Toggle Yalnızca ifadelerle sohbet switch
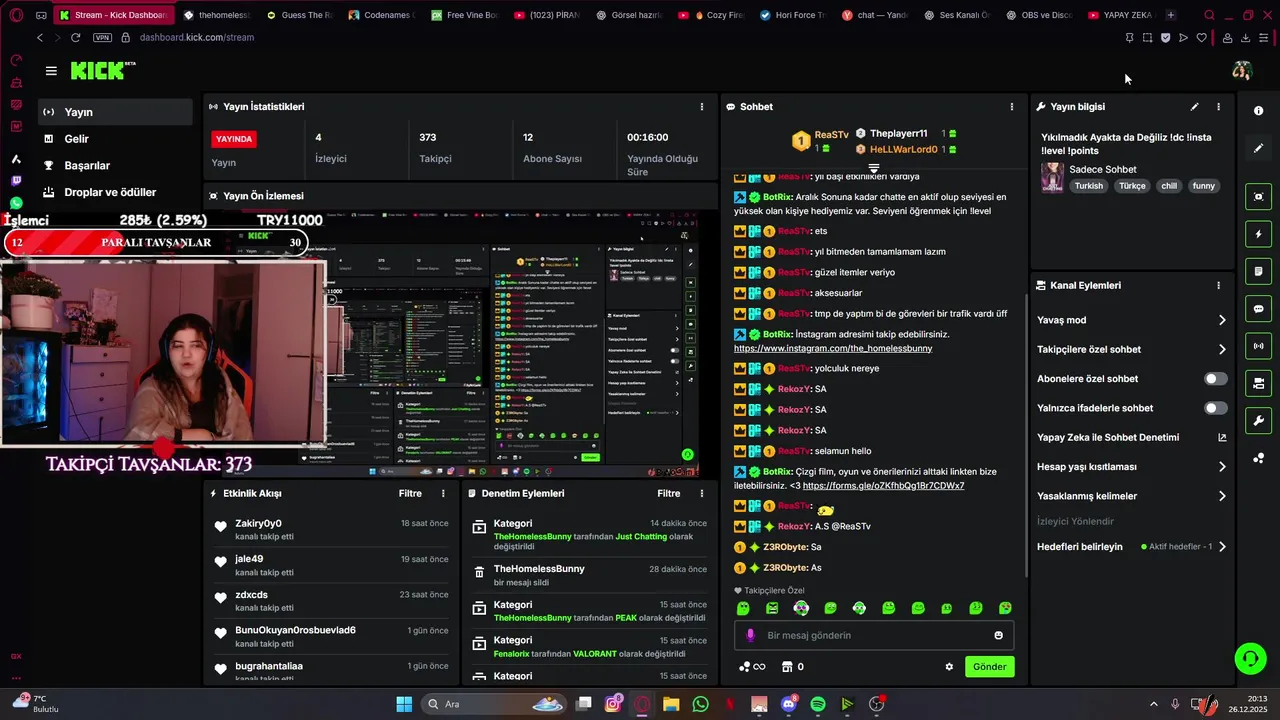 click(1215, 408)
